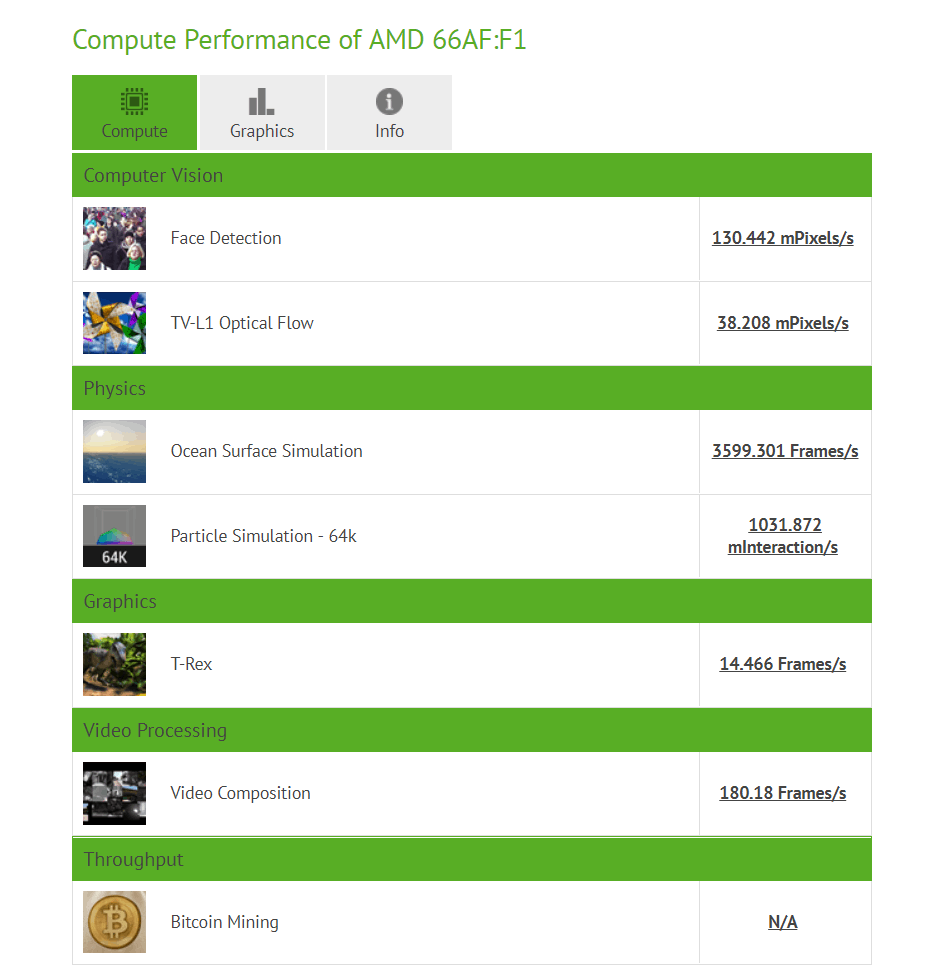Click the TV-L1 Optical Flow pinwheel thumbnail
The width and height of the screenshot is (941, 980).
click(114, 323)
